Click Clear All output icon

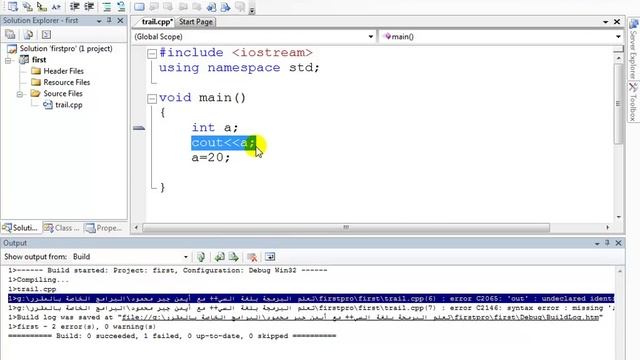point(252,257)
